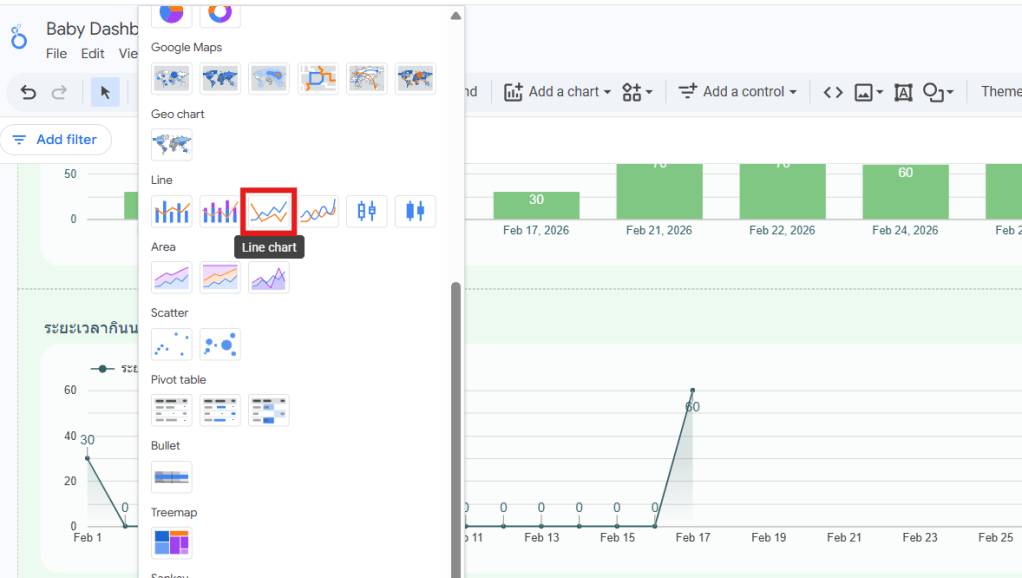Pick the first Scatter chart icon

click(x=171, y=344)
